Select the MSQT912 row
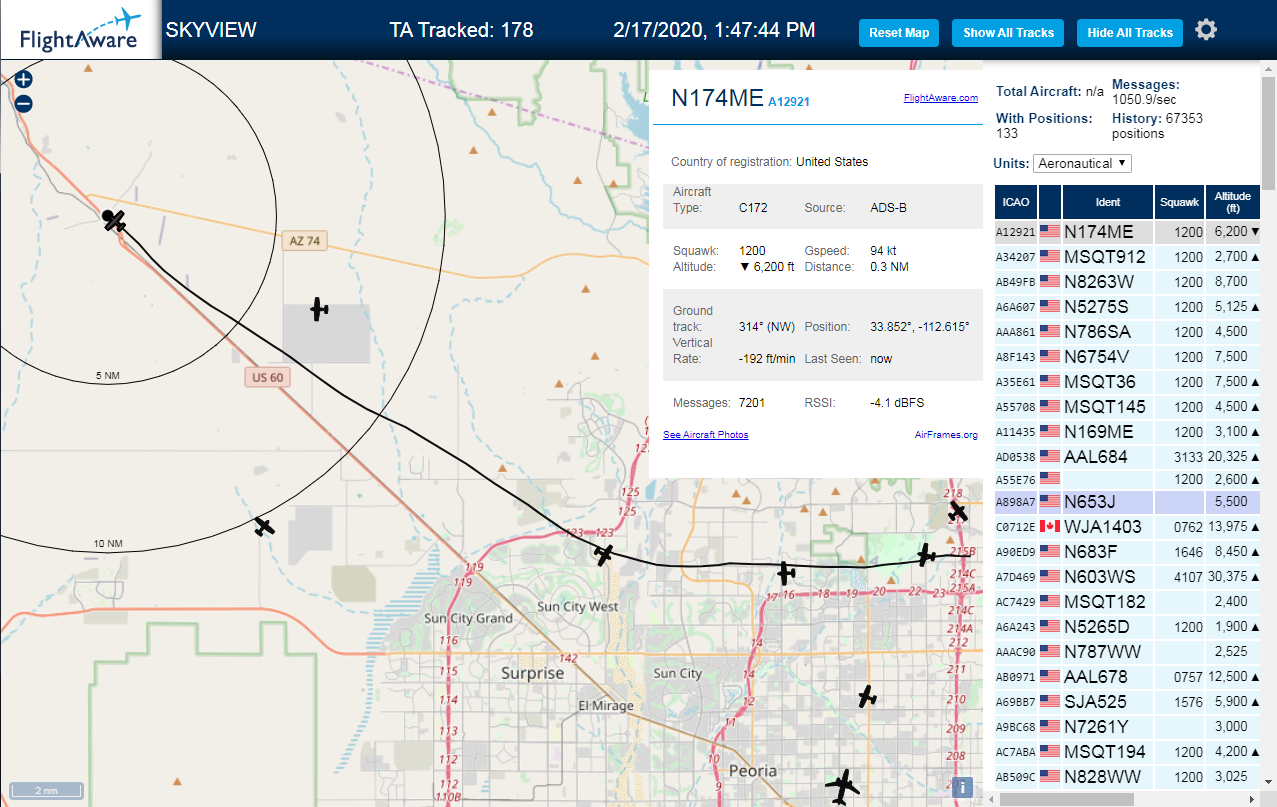Viewport: 1277px width, 807px height. click(1127, 257)
